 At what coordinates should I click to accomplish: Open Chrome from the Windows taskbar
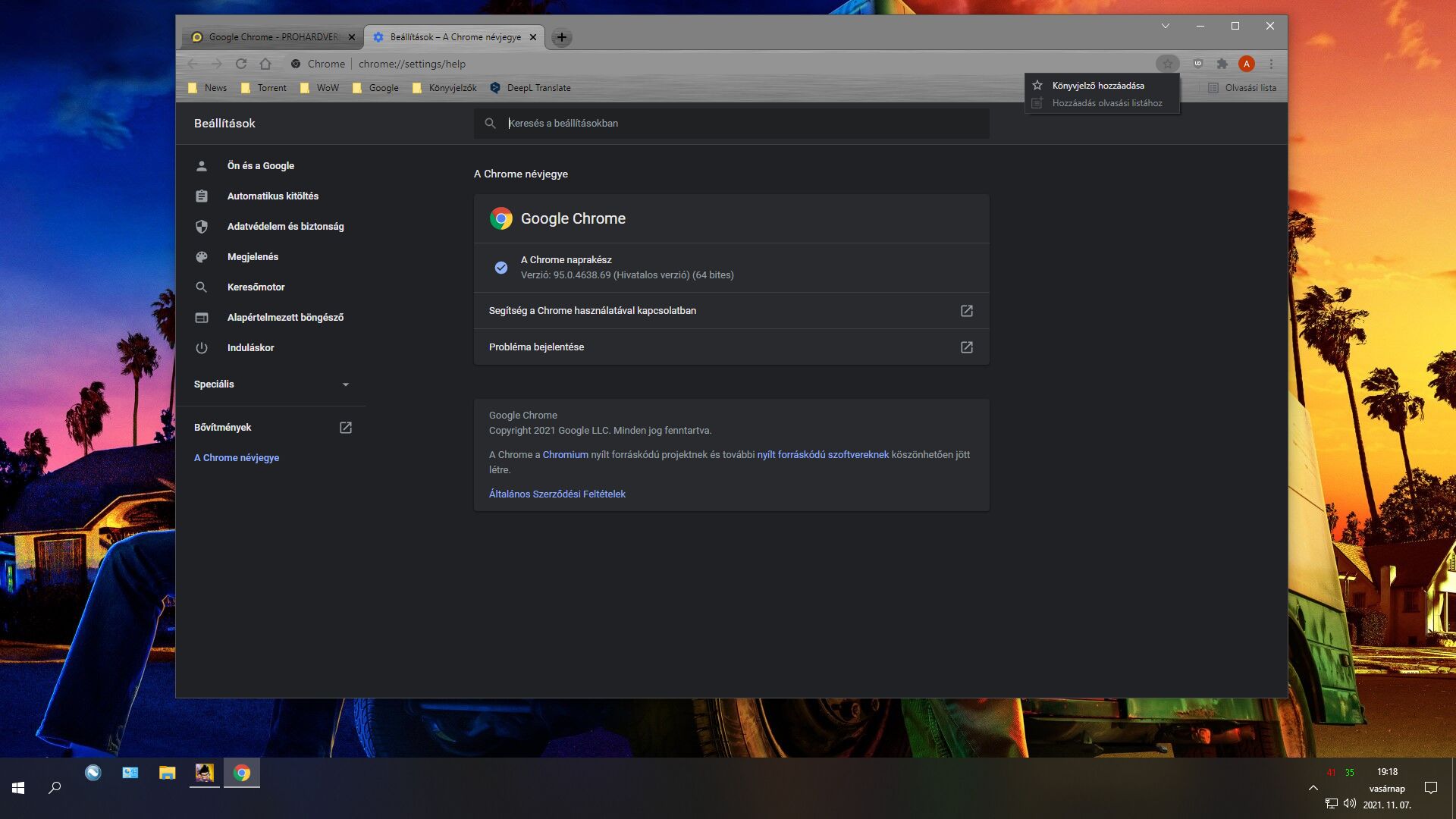[x=242, y=773]
